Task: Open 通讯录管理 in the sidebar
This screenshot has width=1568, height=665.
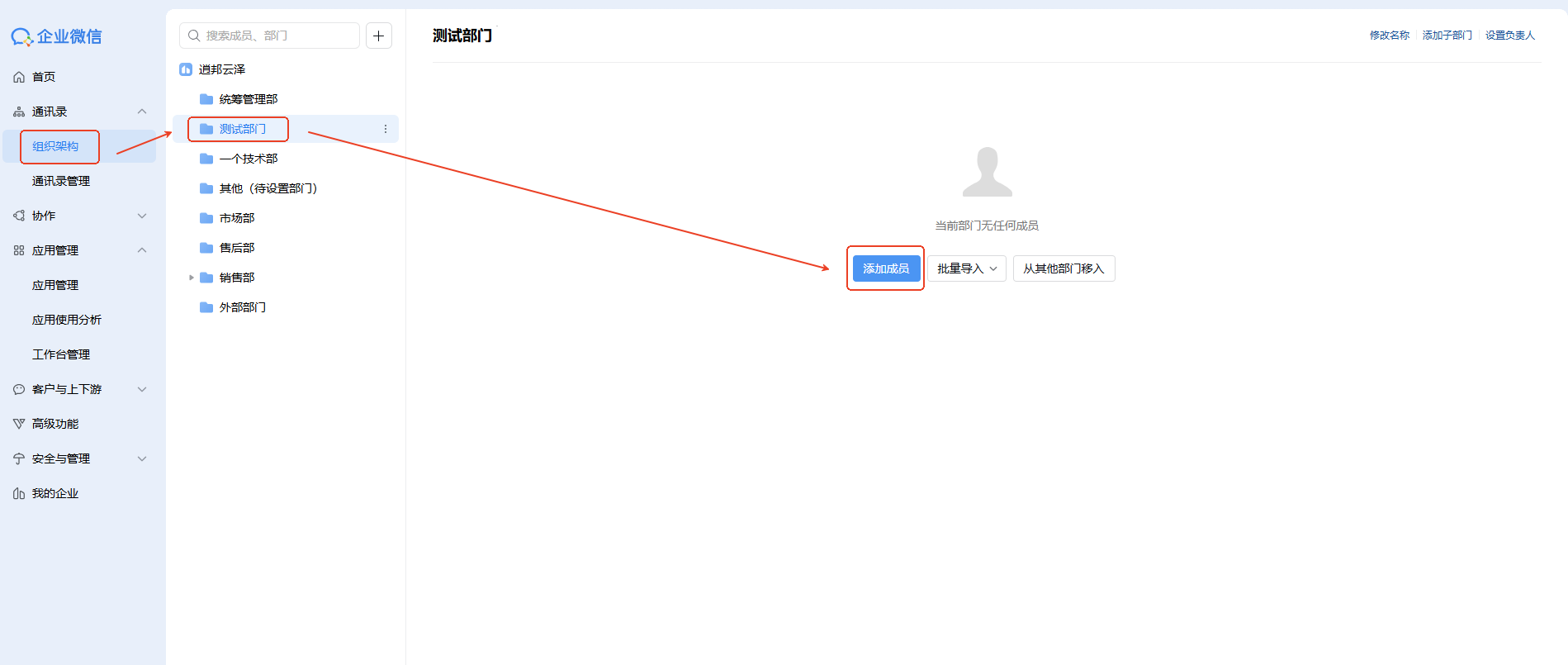Action: [x=61, y=181]
